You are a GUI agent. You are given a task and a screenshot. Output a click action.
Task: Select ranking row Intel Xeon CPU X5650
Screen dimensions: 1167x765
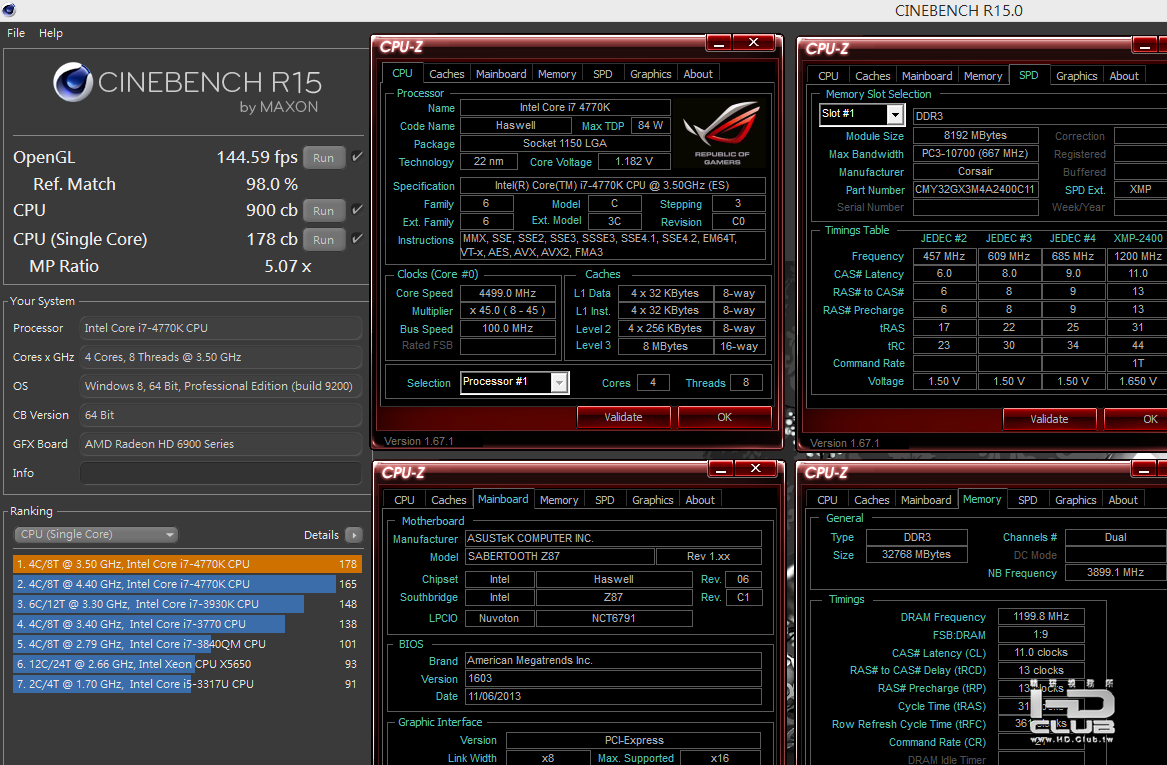click(186, 664)
